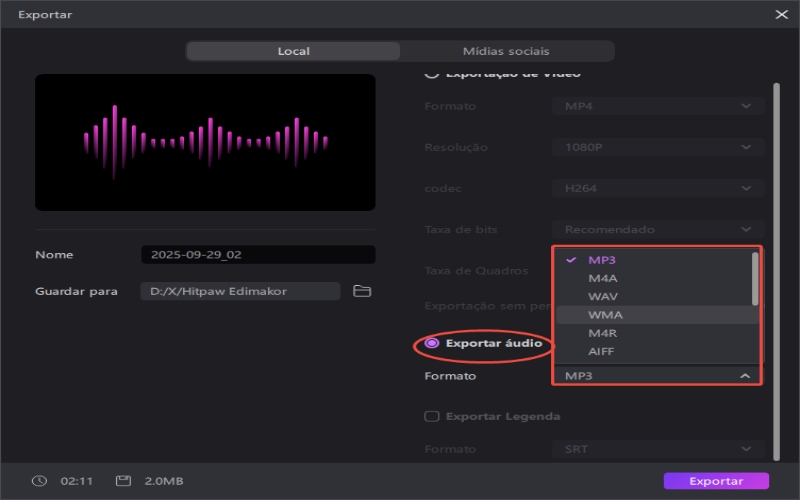800x500 pixels.
Task: Select the video export radio button
Action: pos(432,74)
